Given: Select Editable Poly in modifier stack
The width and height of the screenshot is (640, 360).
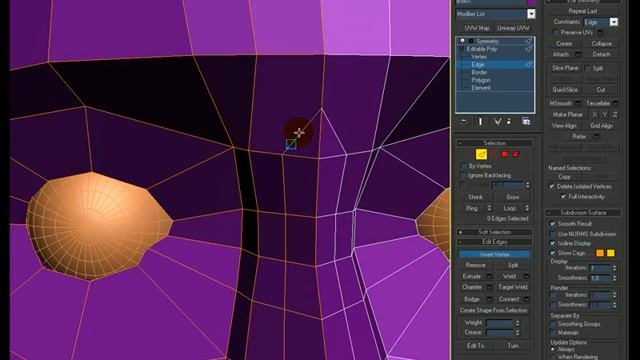Looking at the screenshot, I should coord(482,49).
